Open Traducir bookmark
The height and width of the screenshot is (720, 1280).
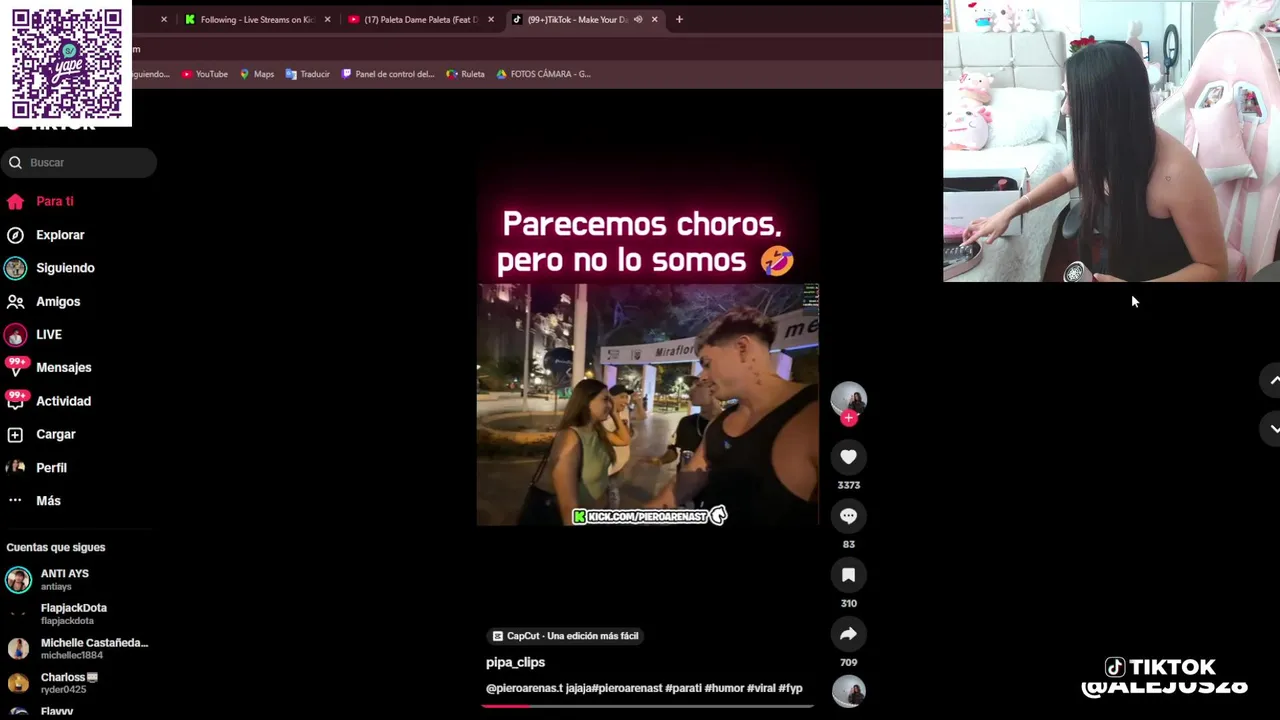tap(308, 74)
